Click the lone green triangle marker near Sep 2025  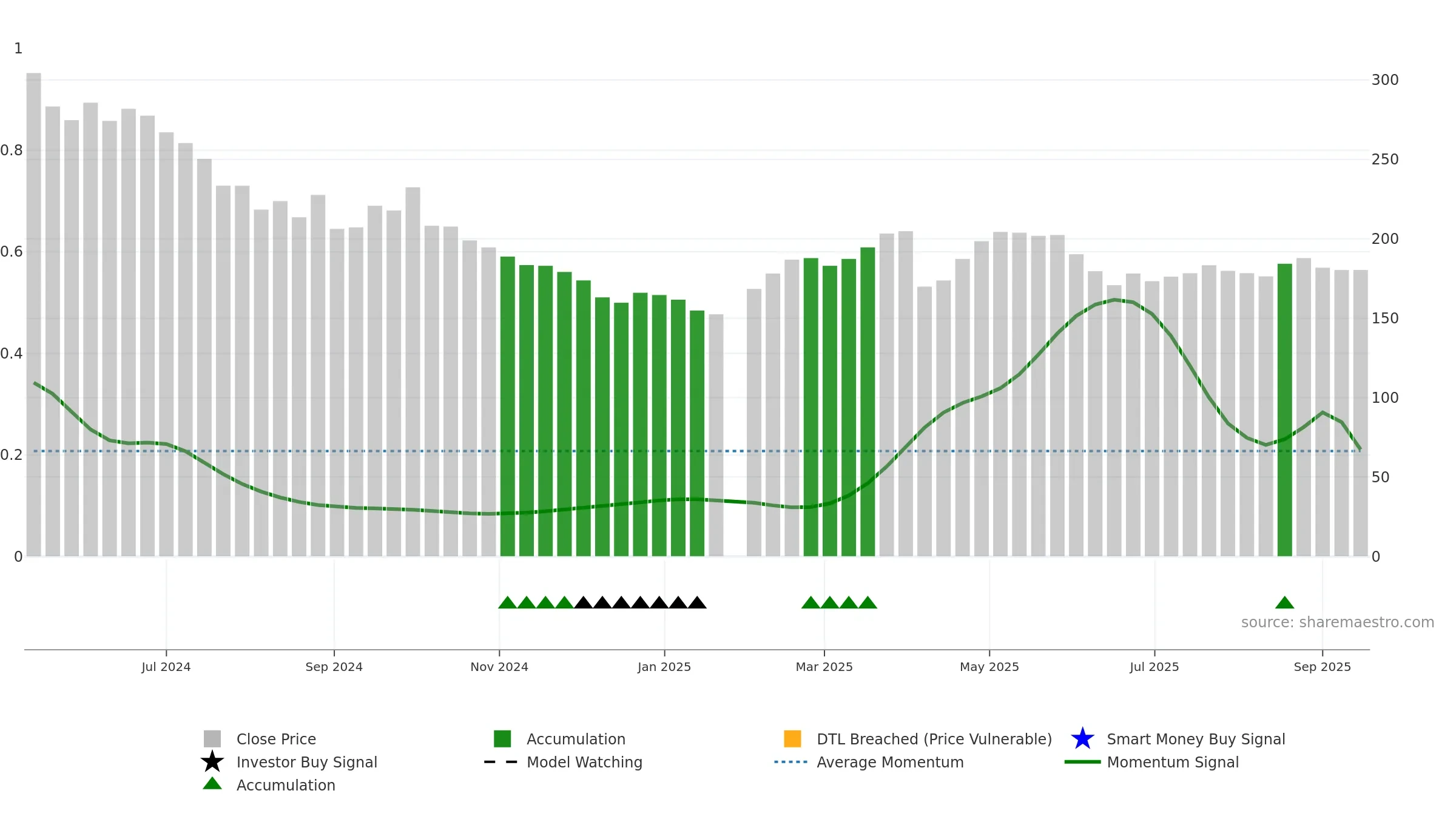point(1284,602)
